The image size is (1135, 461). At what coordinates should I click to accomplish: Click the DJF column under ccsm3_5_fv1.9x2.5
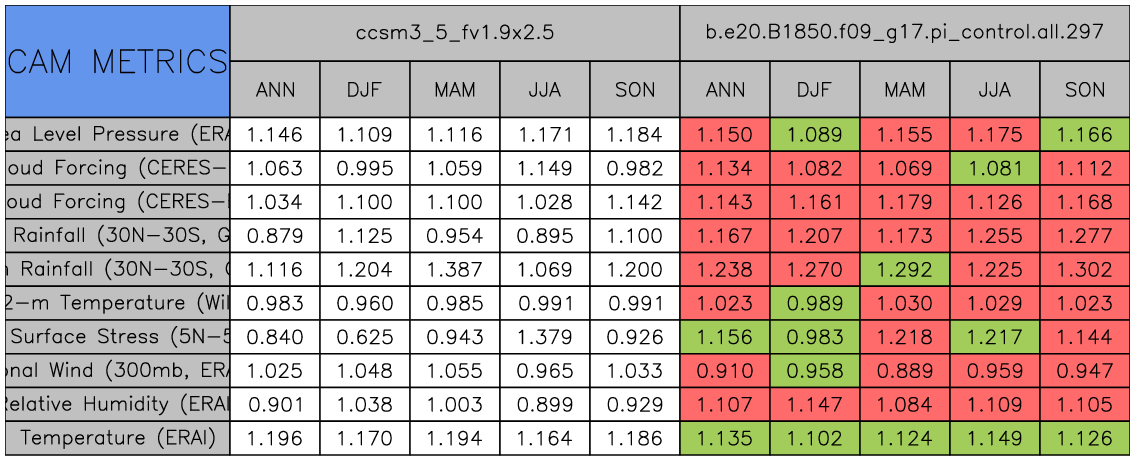click(x=365, y=90)
